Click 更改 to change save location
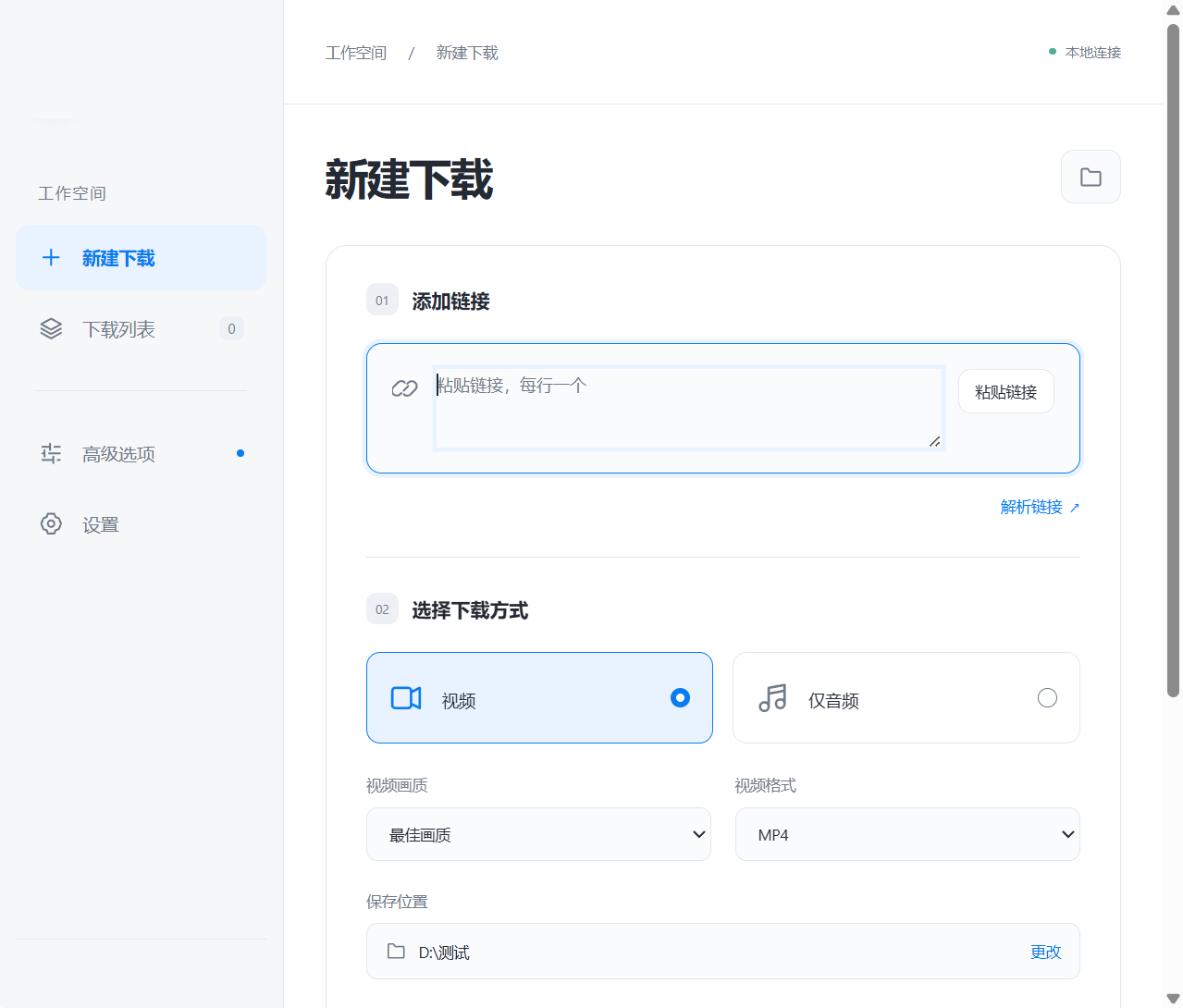This screenshot has width=1183, height=1008. (x=1046, y=952)
